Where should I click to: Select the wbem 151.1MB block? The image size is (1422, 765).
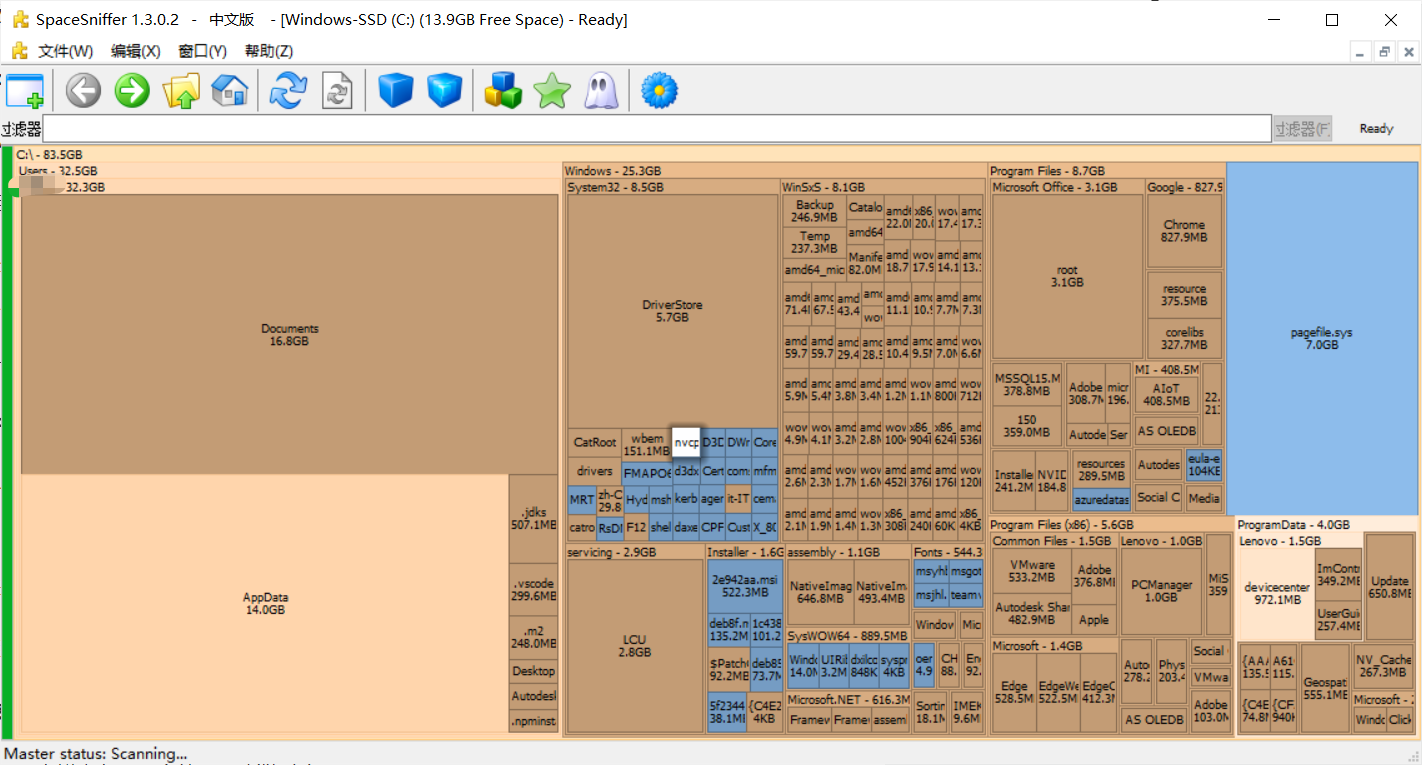pos(646,444)
